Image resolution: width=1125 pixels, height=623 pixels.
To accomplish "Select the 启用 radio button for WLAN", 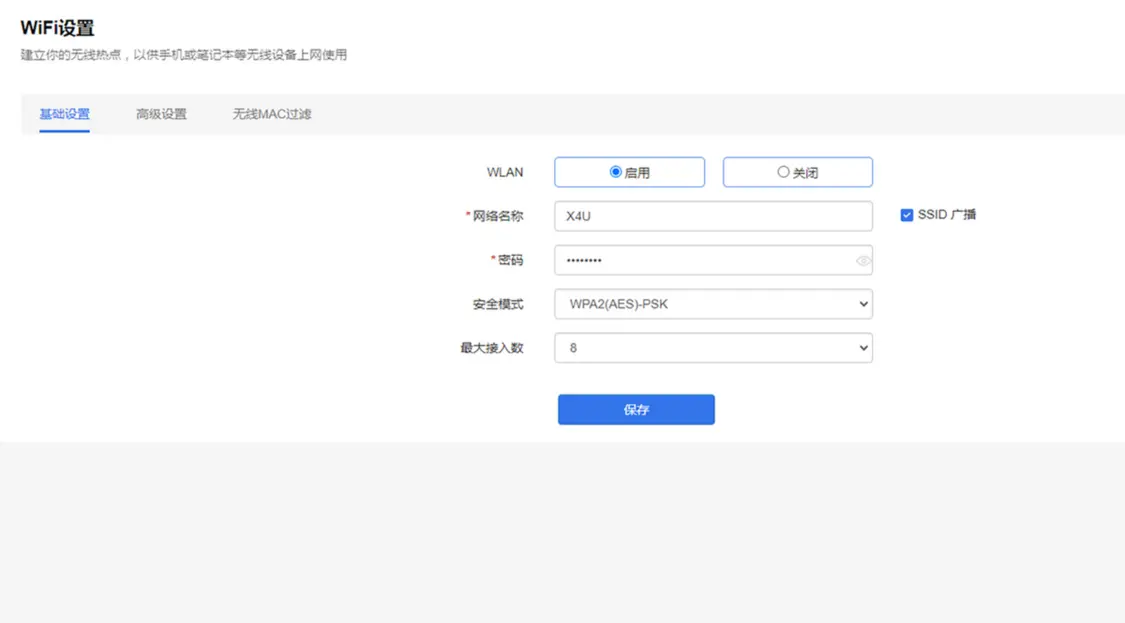I will (618, 171).
